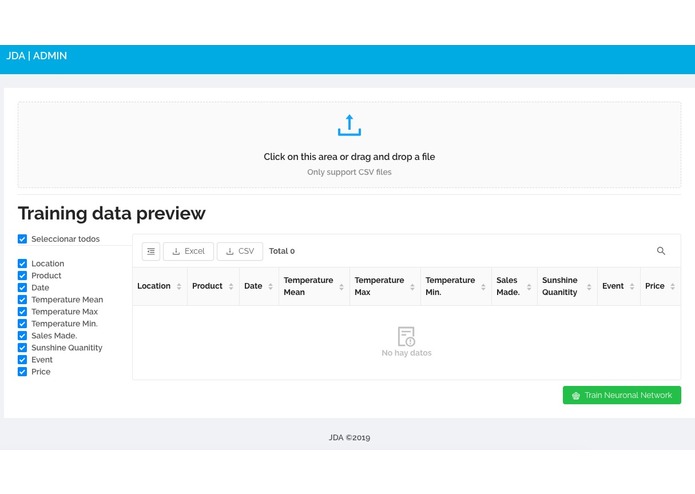Toggle Temperature Min. checkbox
Viewport: 695px width, 494px height.
click(23, 323)
